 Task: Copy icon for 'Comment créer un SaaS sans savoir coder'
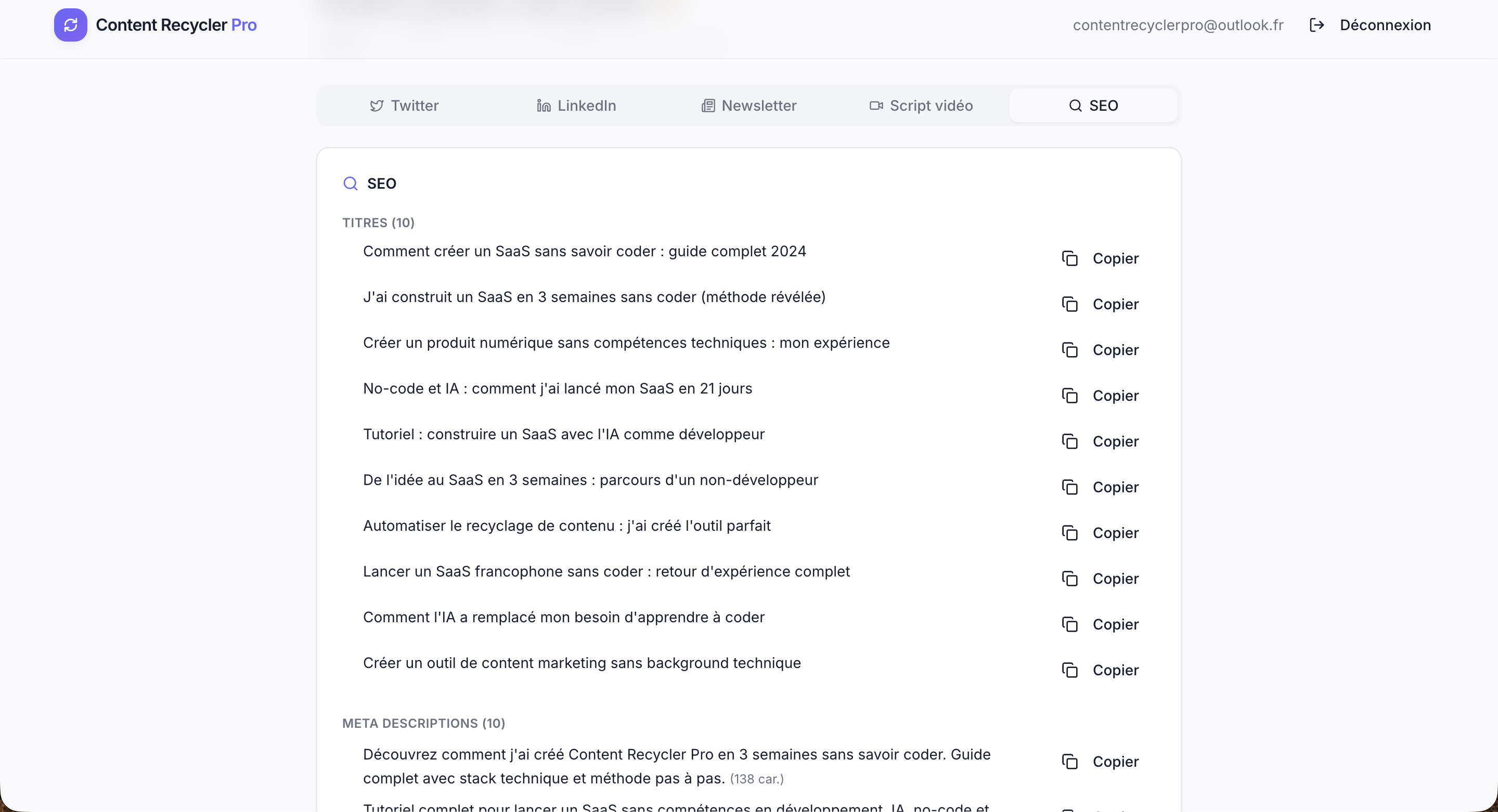coord(1069,259)
